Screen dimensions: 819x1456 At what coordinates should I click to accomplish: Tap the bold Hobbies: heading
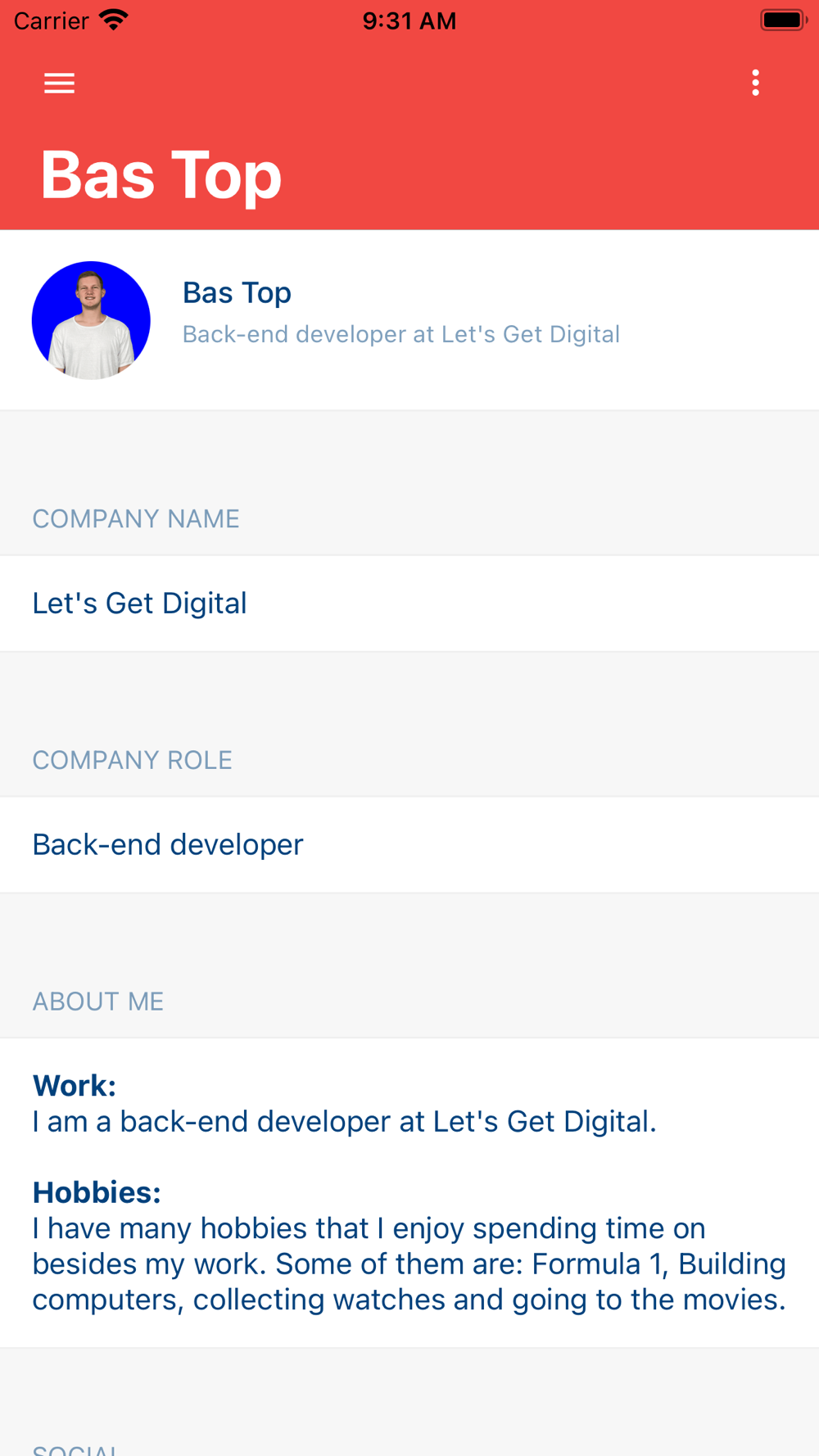[97, 1192]
